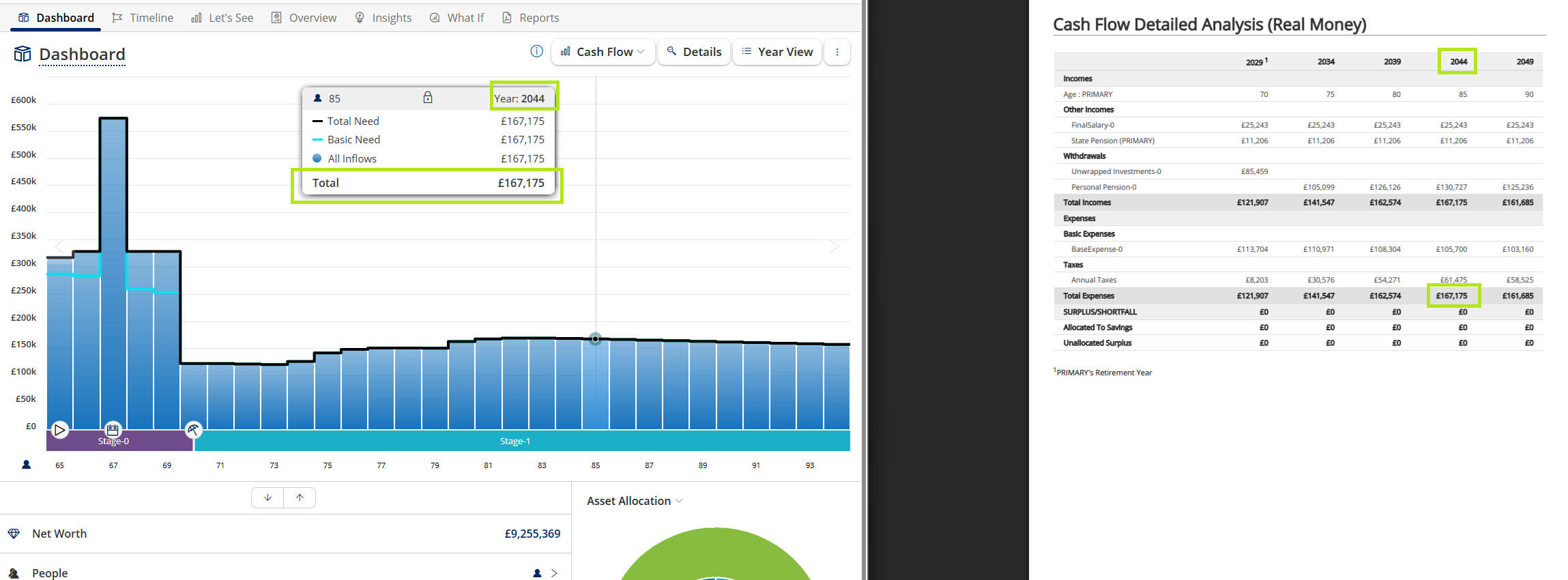Click the green asset allocation pie segment

(x=715, y=554)
